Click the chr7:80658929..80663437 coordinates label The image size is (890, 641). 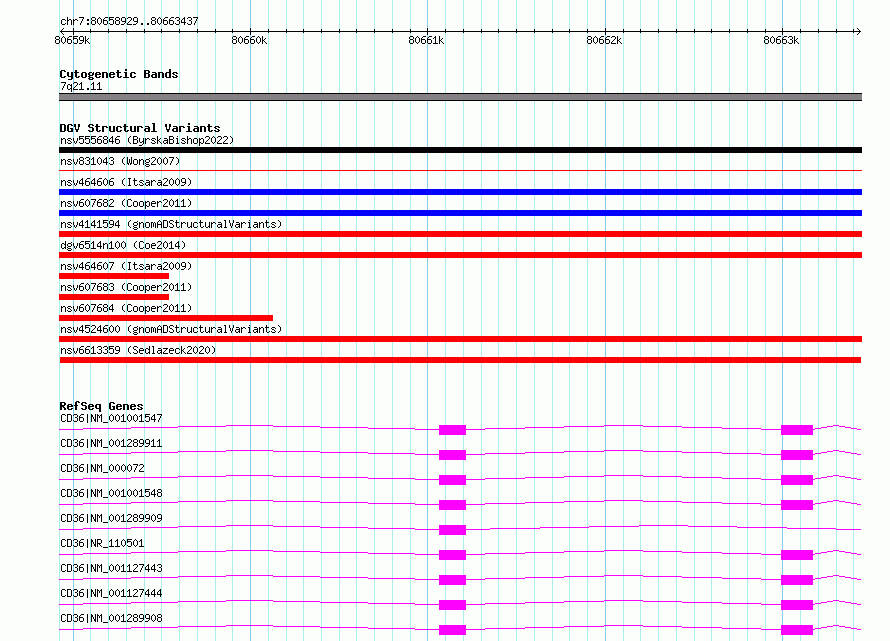(129, 21)
